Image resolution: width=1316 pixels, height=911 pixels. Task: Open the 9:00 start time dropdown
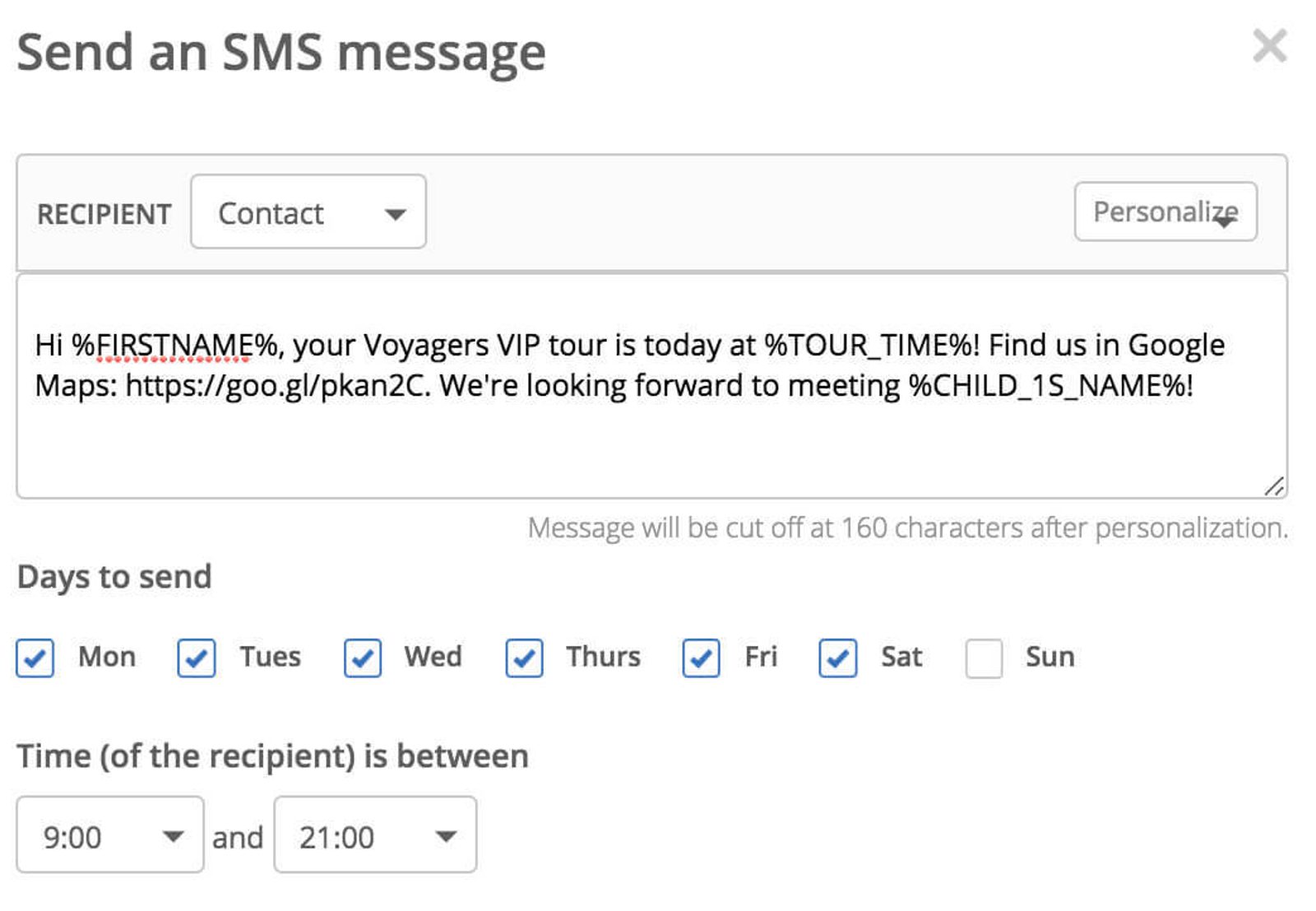(x=109, y=836)
